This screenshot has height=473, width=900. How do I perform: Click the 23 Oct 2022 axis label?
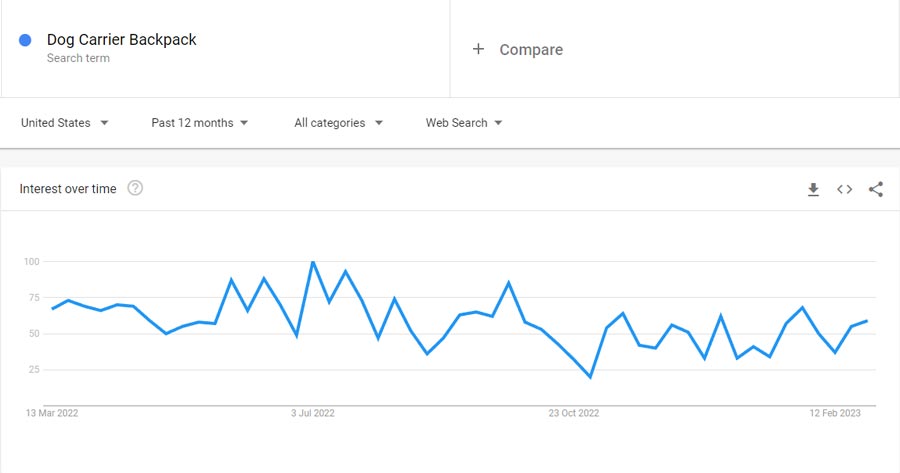575,412
